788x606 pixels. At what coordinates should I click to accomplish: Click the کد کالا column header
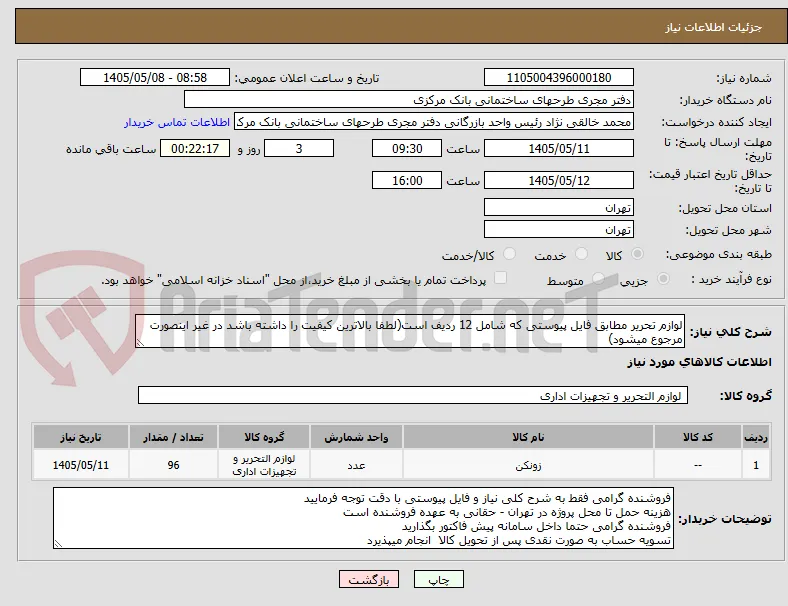point(698,437)
